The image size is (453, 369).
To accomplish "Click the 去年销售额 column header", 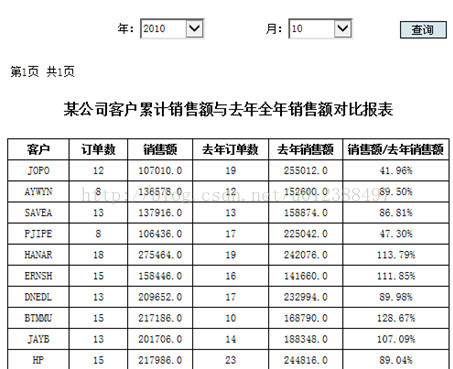I will [305, 149].
